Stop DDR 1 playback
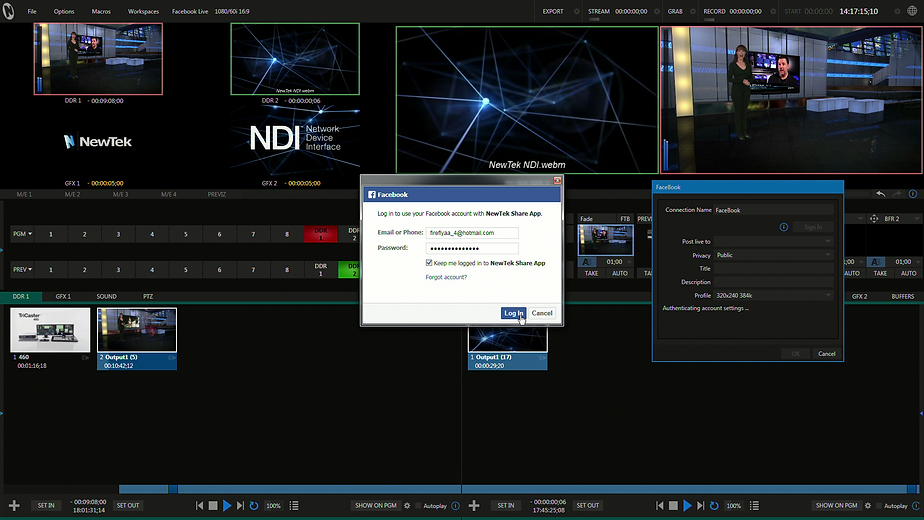Image resolution: width=924 pixels, height=520 pixels. tap(213, 505)
